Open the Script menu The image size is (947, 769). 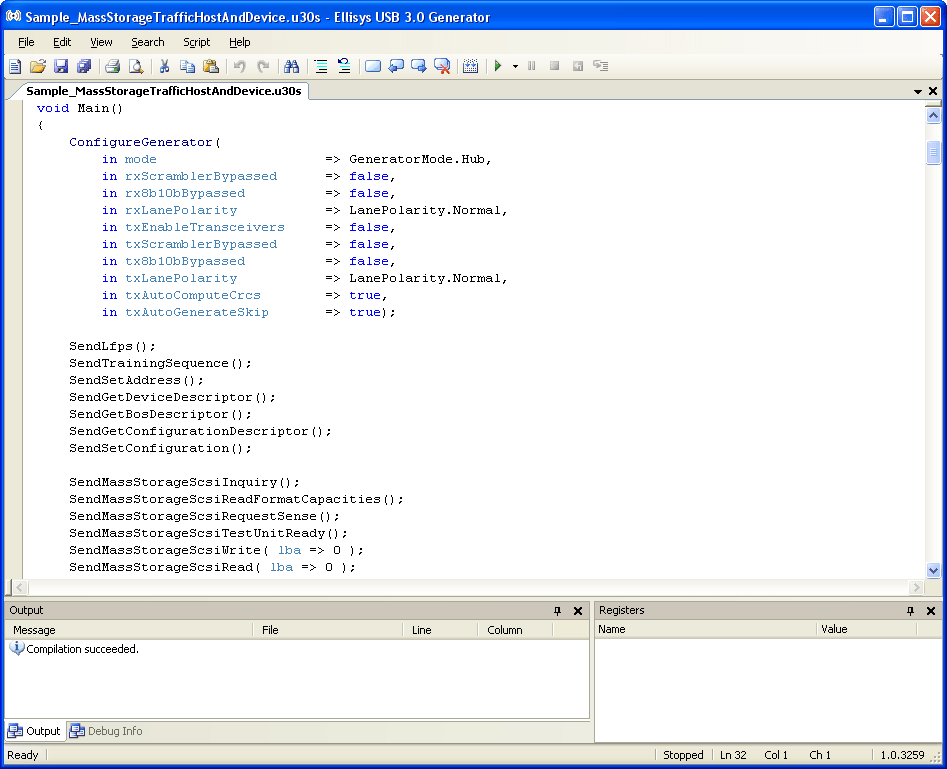point(196,42)
